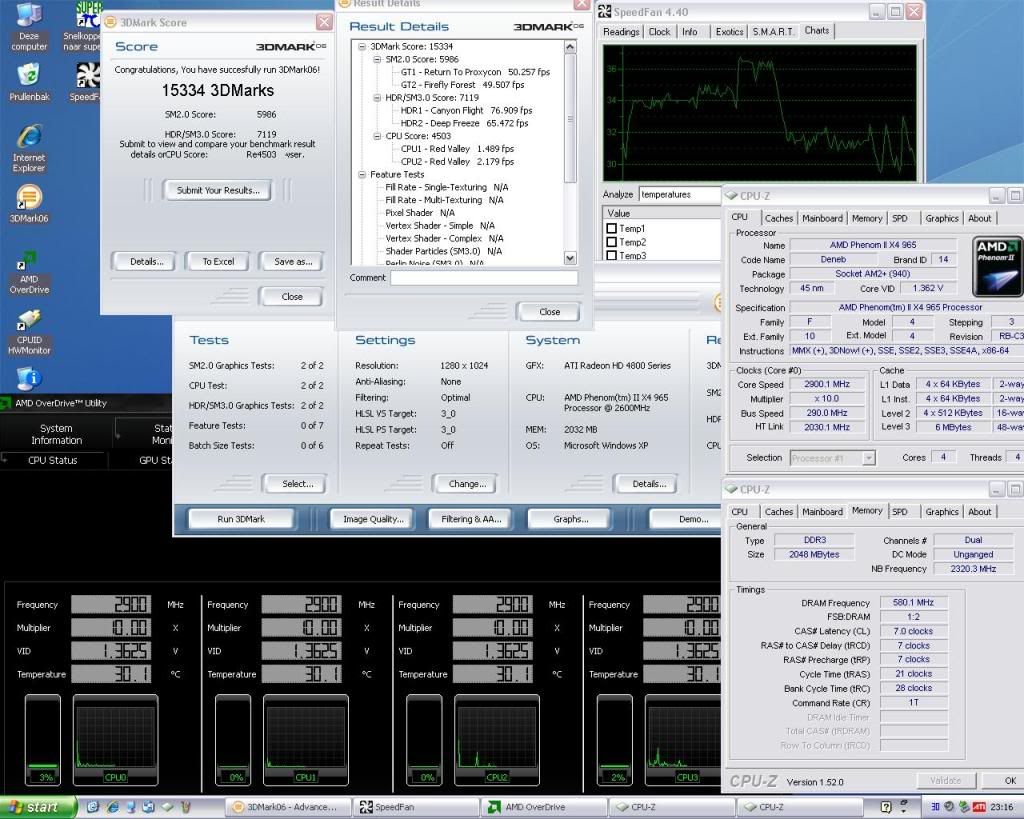
Task: Click the Comment text field
Action: 483,278
